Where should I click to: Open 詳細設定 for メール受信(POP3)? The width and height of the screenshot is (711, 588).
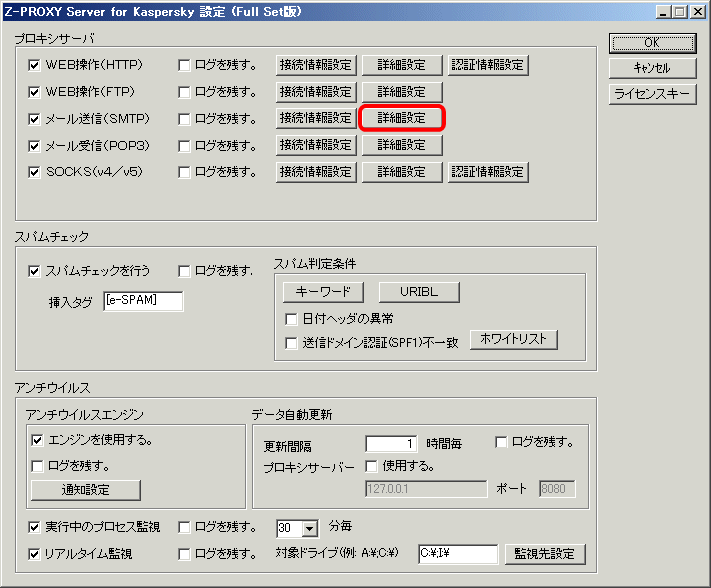click(x=402, y=145)
